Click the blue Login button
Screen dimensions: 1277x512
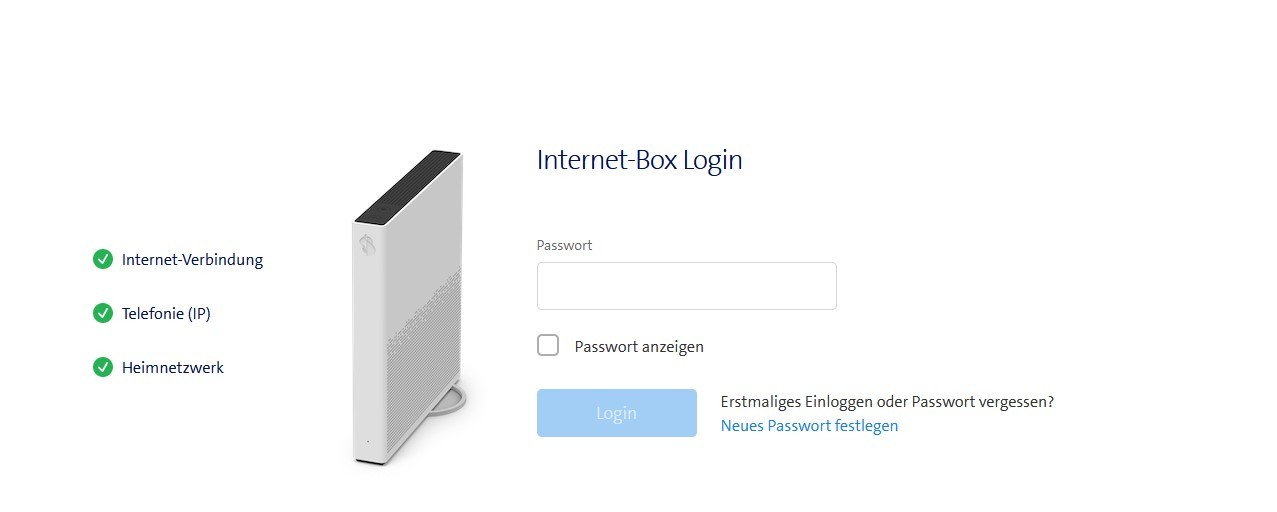point(617,413)
